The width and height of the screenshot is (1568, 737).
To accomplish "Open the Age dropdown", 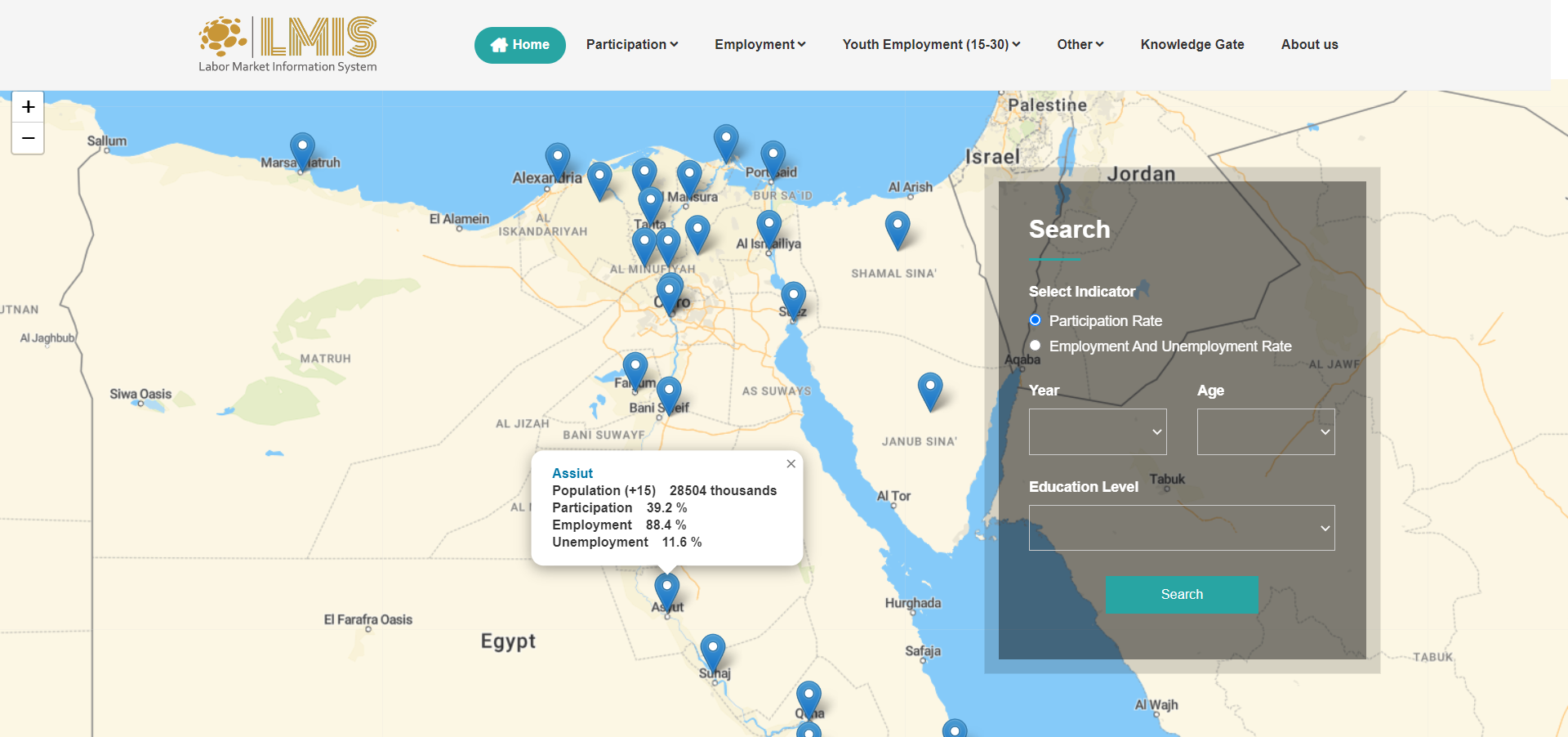I will pyautogui.click(x=1265, y=431).
